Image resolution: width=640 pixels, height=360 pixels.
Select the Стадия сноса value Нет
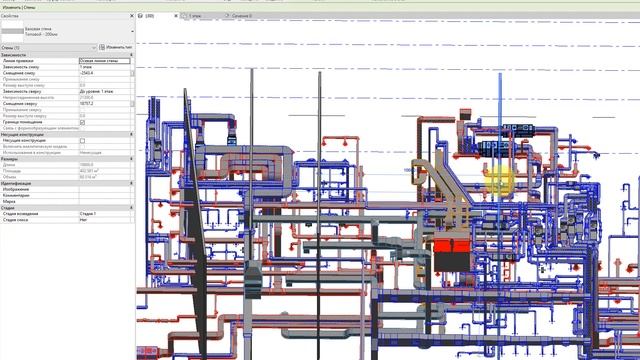click(104, 220)
